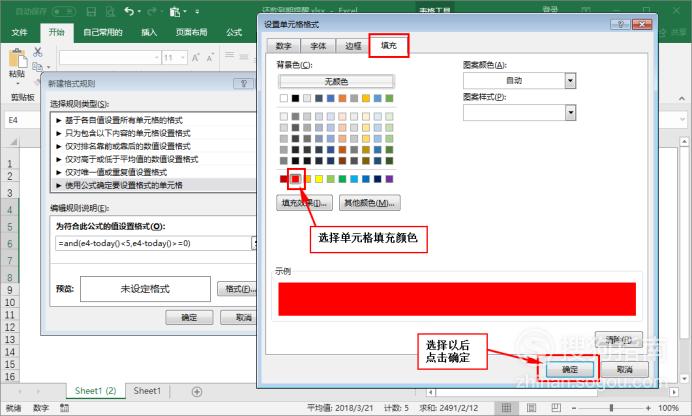Screen dimensions: 692x416
Task: Pick the yellow standard color swatch
Action: (x=319, y=179)
